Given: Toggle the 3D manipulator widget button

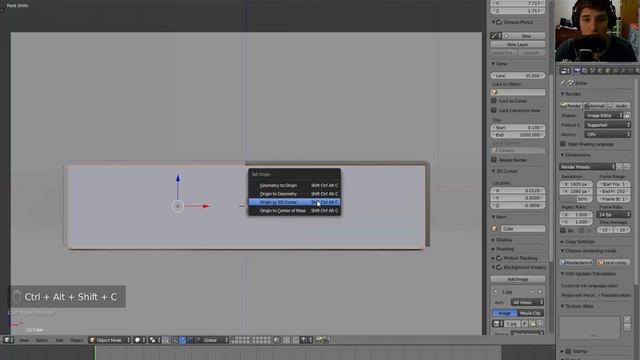Looking at the screenshot, I should (174, 340).
